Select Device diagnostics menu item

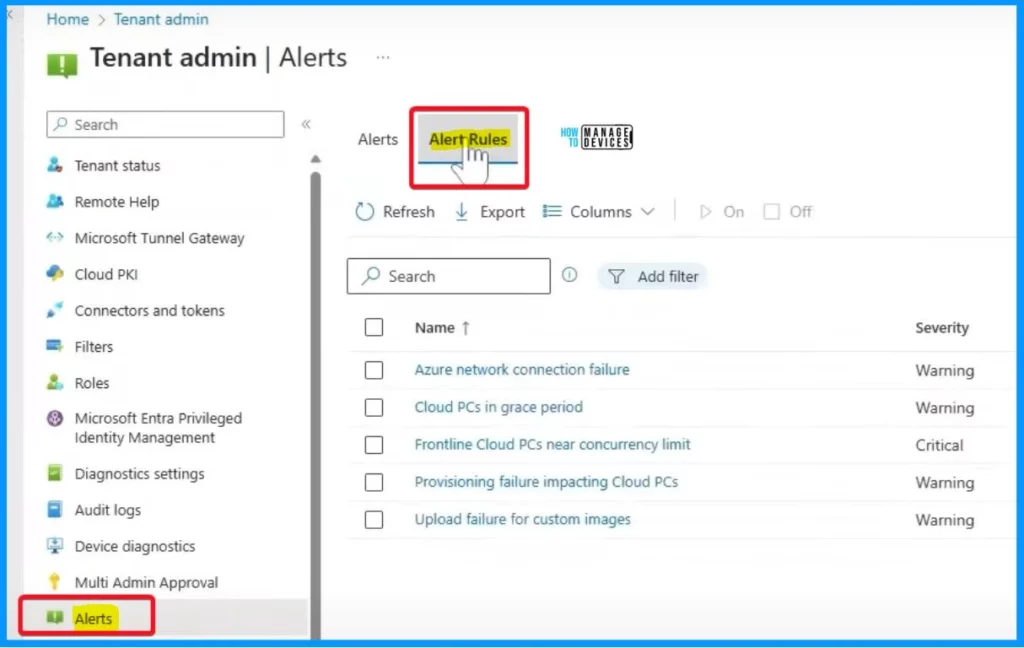pyautogui.click(x=135, y=546)
